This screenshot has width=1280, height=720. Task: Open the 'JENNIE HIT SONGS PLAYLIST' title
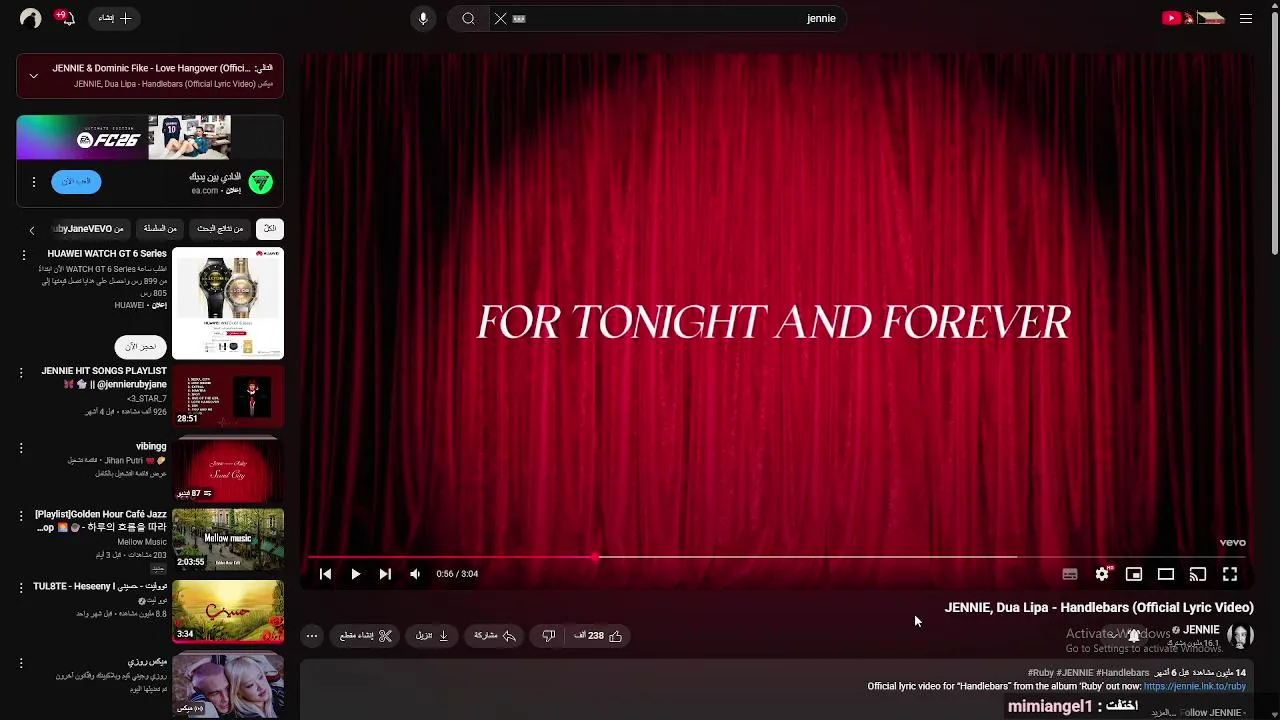point(104,378)
